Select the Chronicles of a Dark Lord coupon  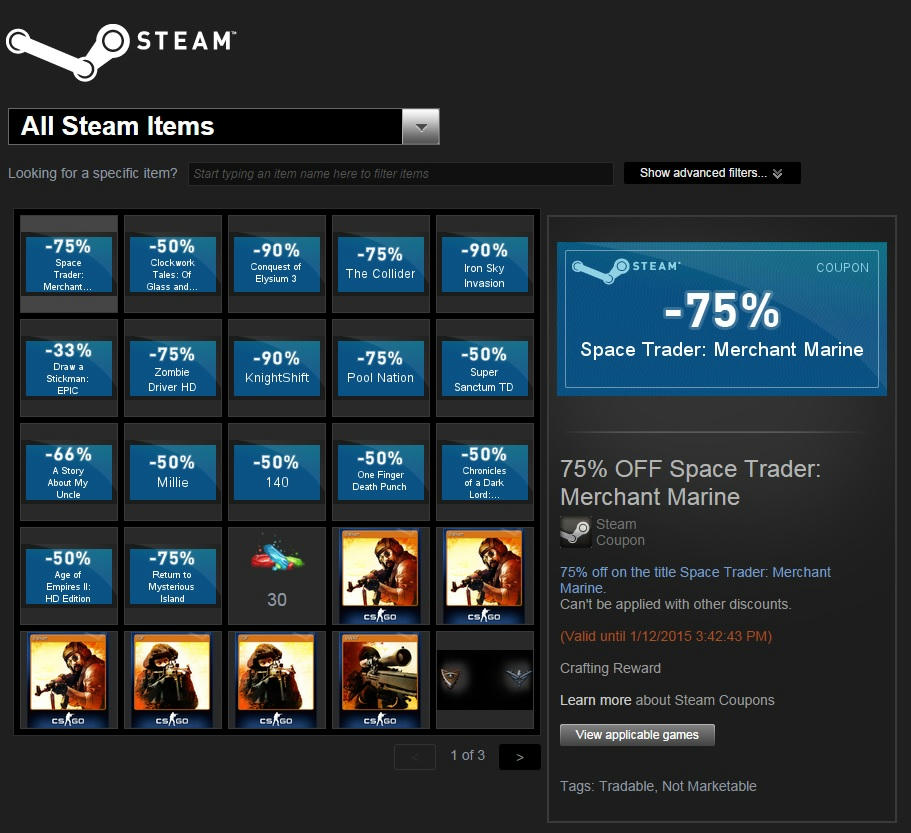(485, 472)
